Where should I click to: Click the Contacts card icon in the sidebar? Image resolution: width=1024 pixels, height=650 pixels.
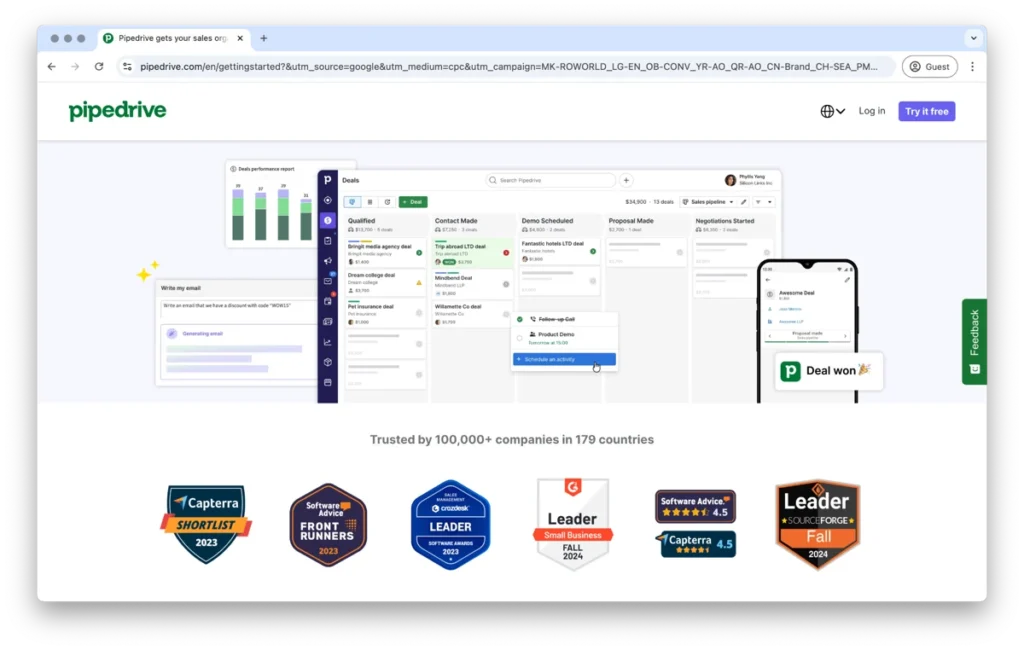click(x=328, y=321)
